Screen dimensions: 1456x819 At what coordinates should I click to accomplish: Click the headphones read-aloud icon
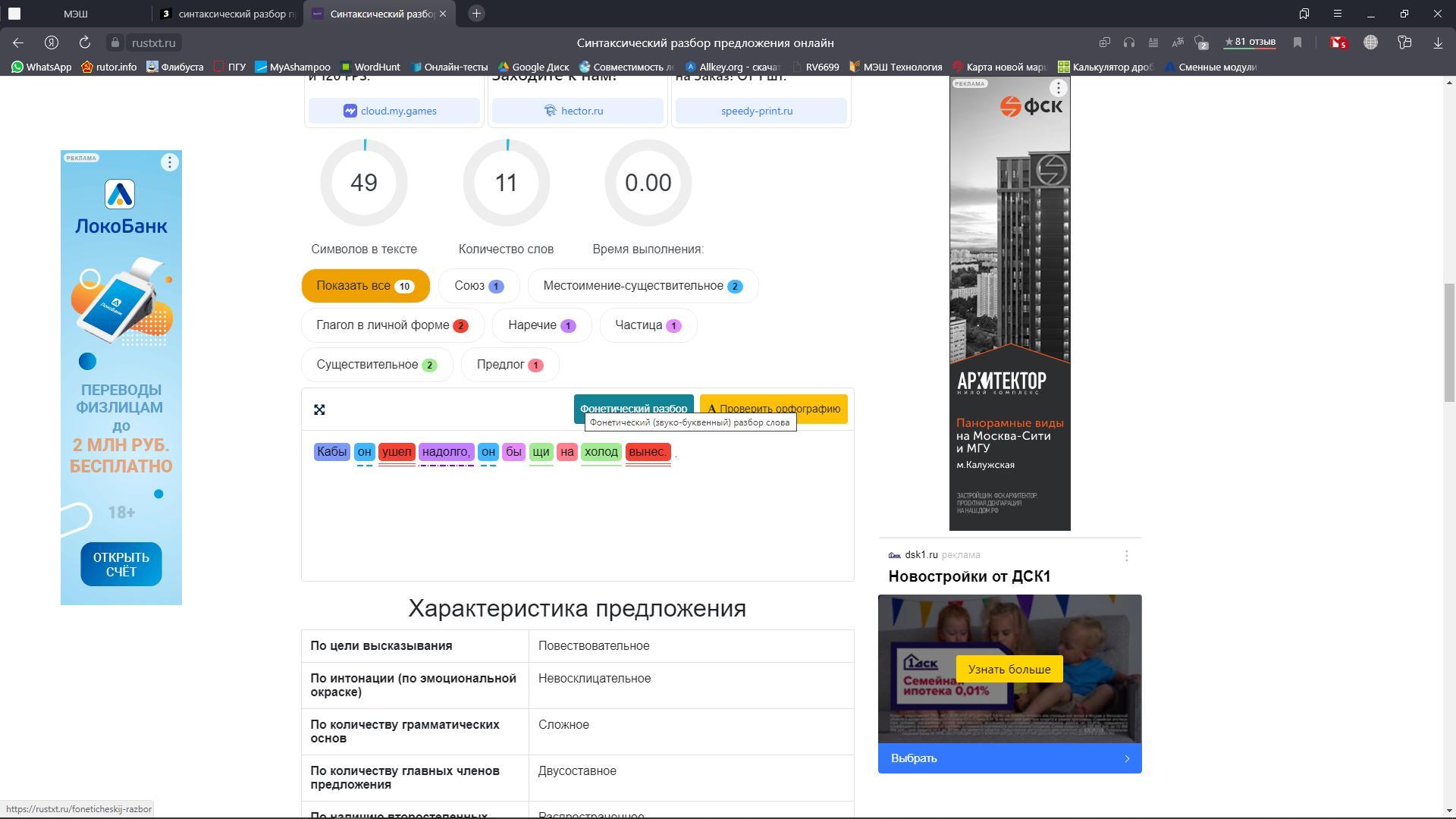(1129, 42)
